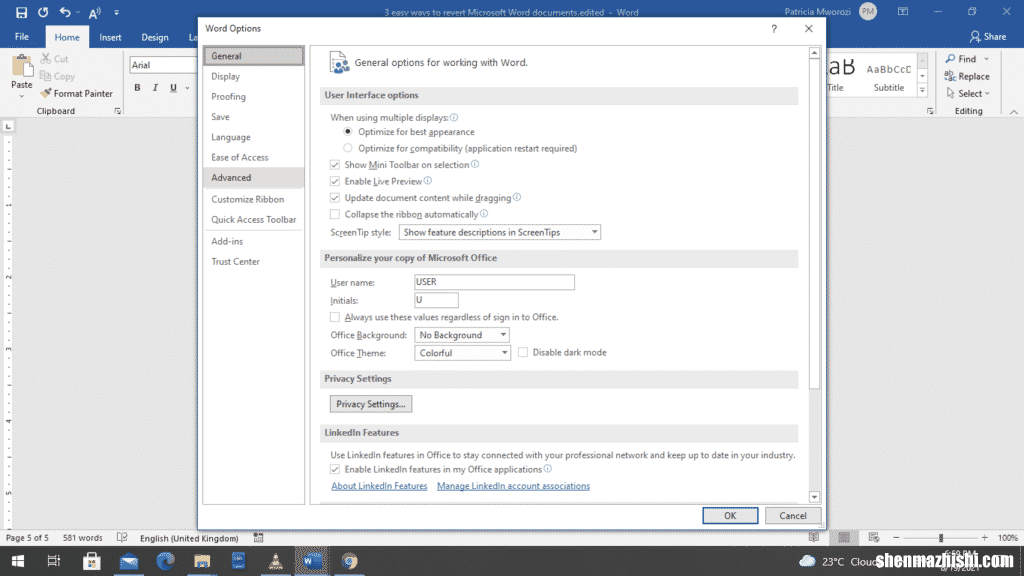Click the Replace icon in Editing group
Image resolution: width=1024 pixels, height=576 pixels.
(950, 76)
